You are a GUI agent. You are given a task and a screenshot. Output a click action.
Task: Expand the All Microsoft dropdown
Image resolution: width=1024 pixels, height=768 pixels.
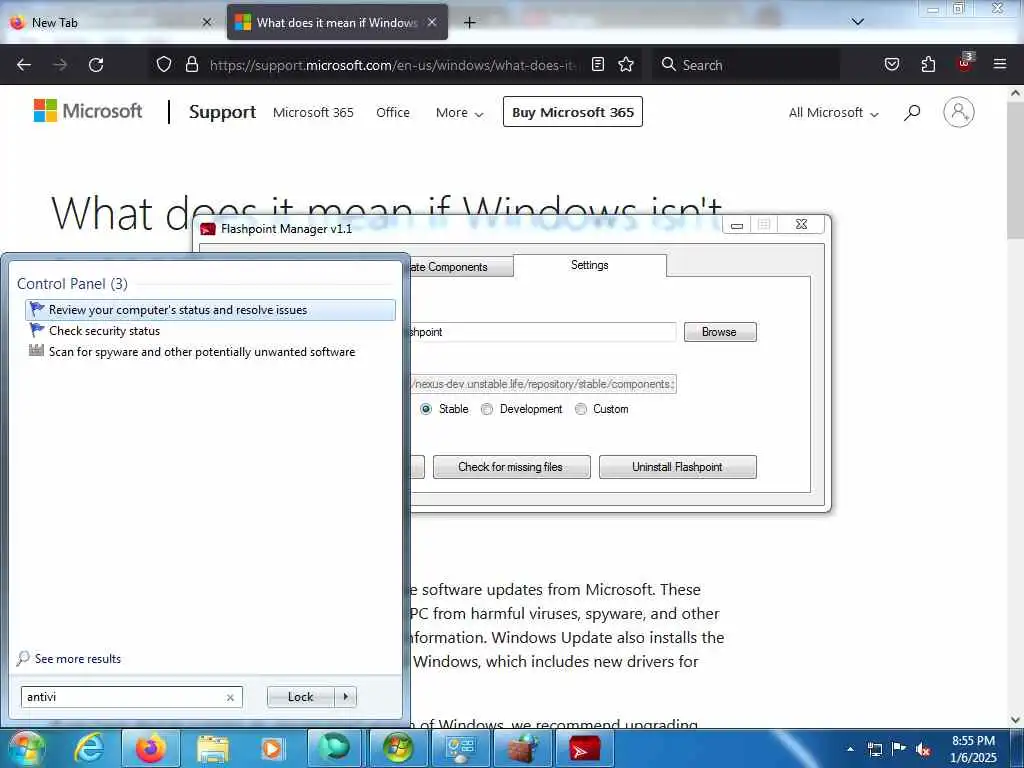tap(833, 112)
